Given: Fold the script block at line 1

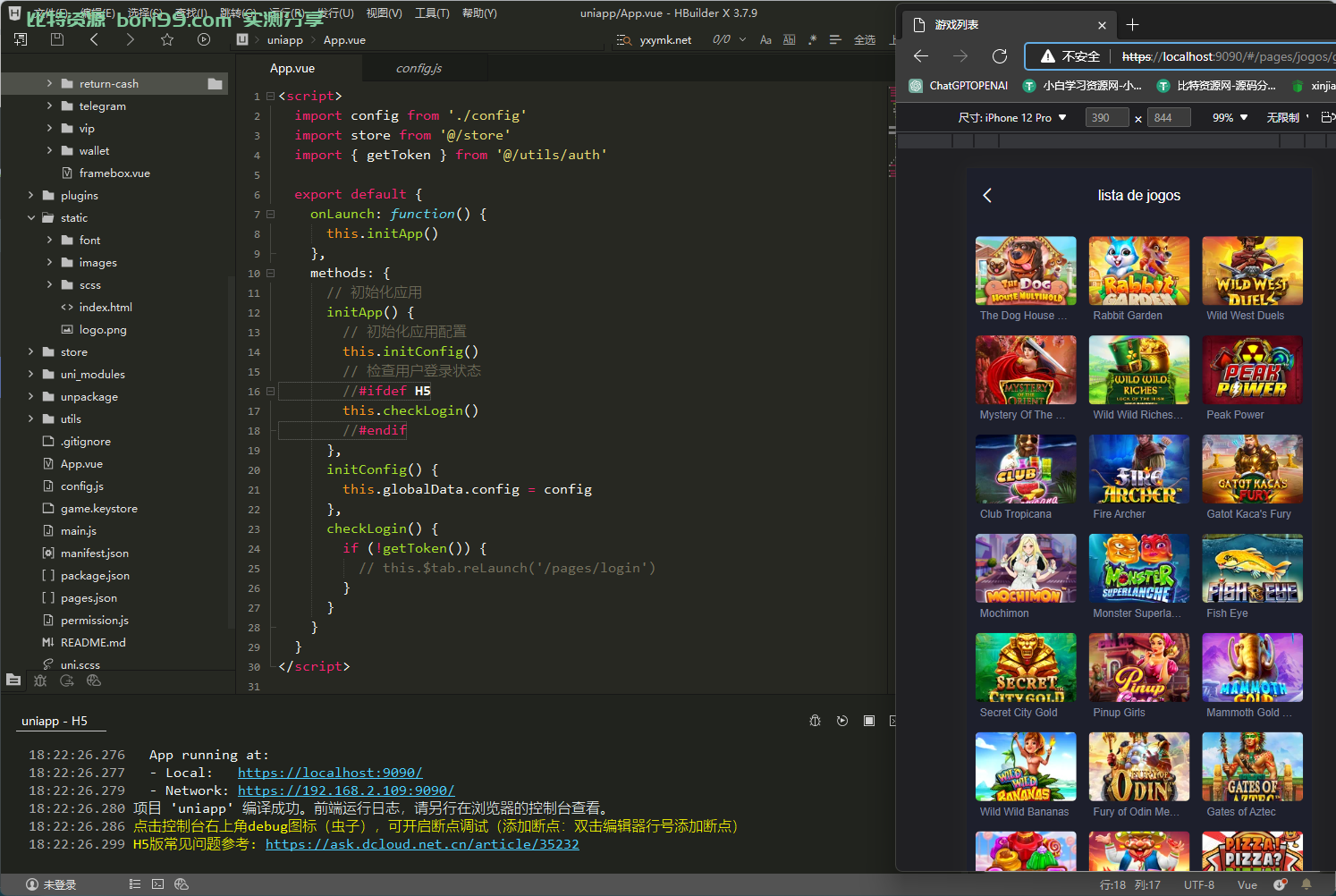Looking at the screenshot, I should point(270,96).
